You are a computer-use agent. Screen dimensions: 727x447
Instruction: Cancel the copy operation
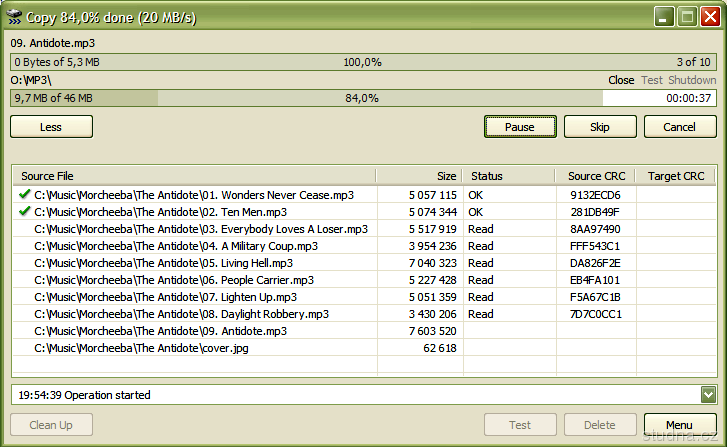pos(680,127)
